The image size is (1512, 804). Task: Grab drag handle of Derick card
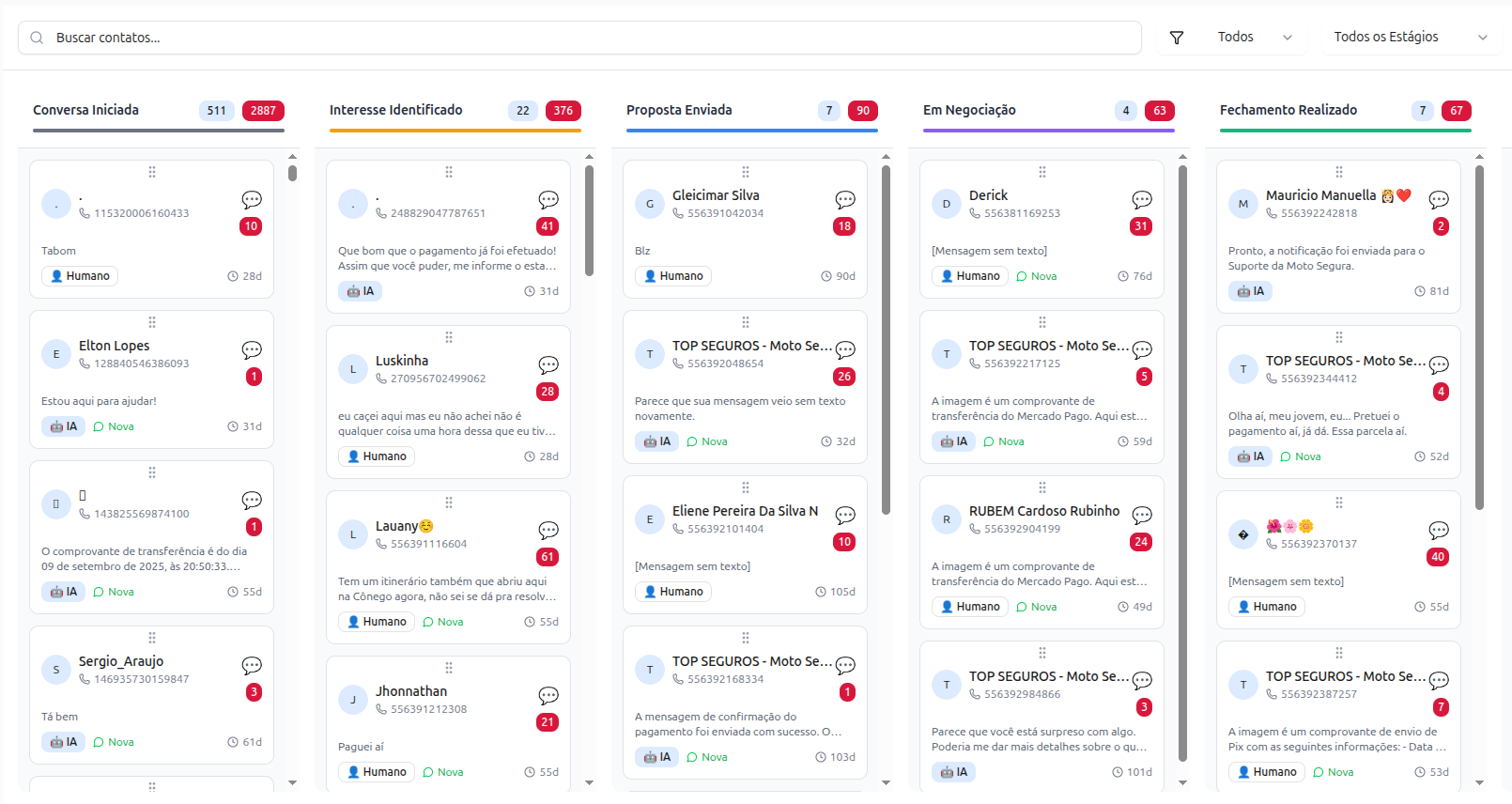pyautogui.click(x=1042, y=172)
